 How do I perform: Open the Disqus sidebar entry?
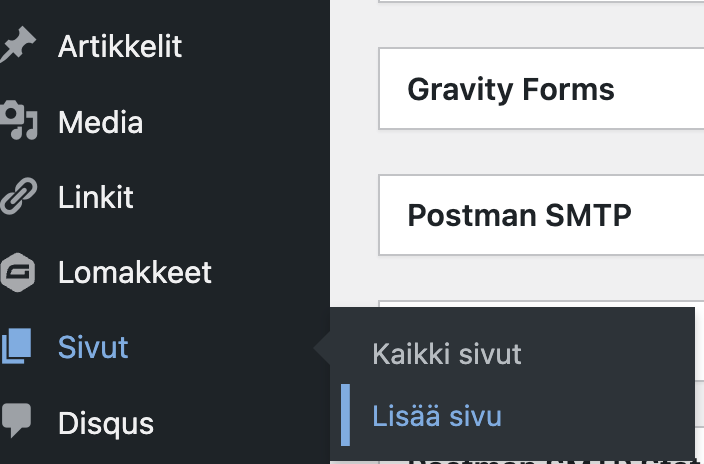[x=106, y=422]
